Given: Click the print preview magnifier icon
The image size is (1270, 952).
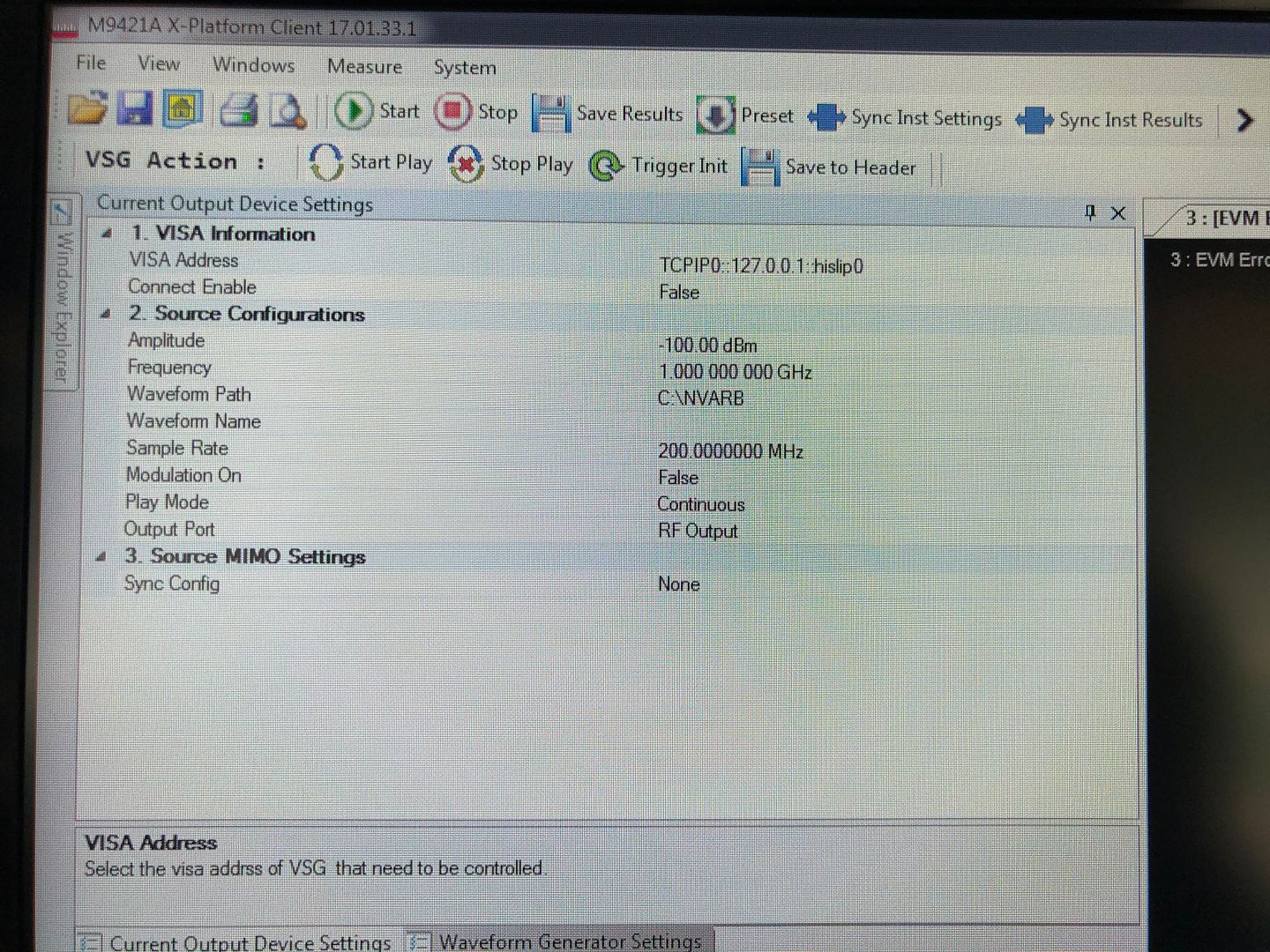Looking at the screenshot, I should coord(288,112).
